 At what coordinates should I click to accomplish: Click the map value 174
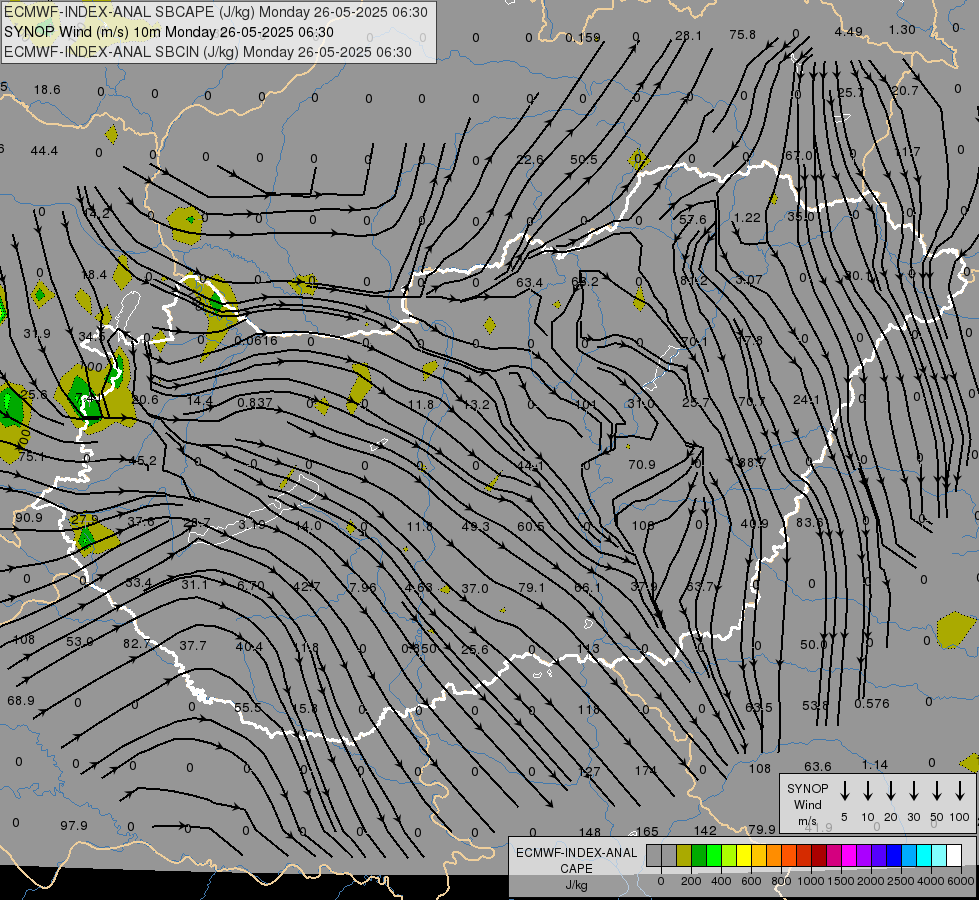[646, 770]
